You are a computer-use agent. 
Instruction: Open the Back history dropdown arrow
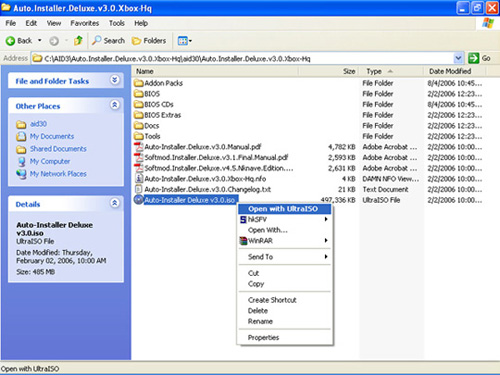click(40, 41)
